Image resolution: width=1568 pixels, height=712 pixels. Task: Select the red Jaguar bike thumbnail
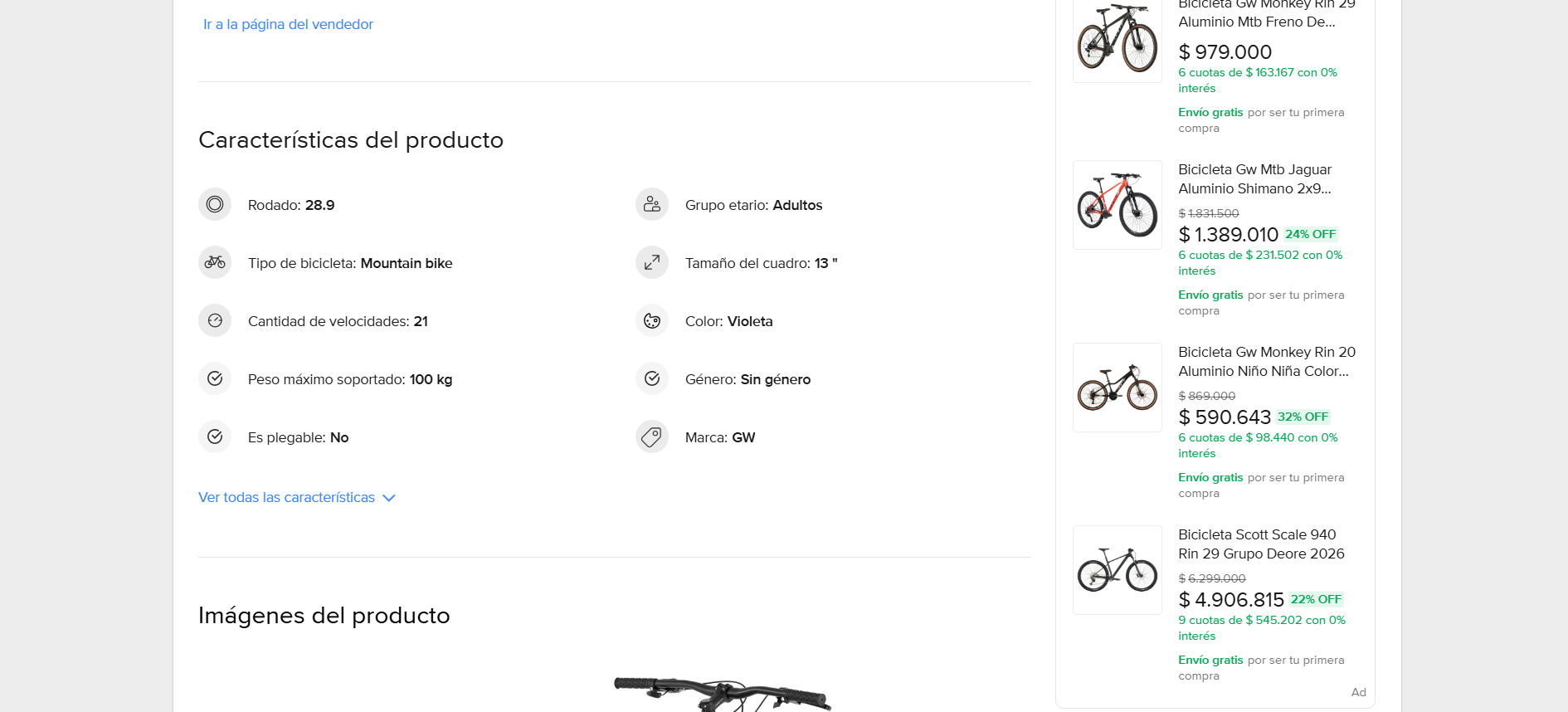click(1118, 205)
